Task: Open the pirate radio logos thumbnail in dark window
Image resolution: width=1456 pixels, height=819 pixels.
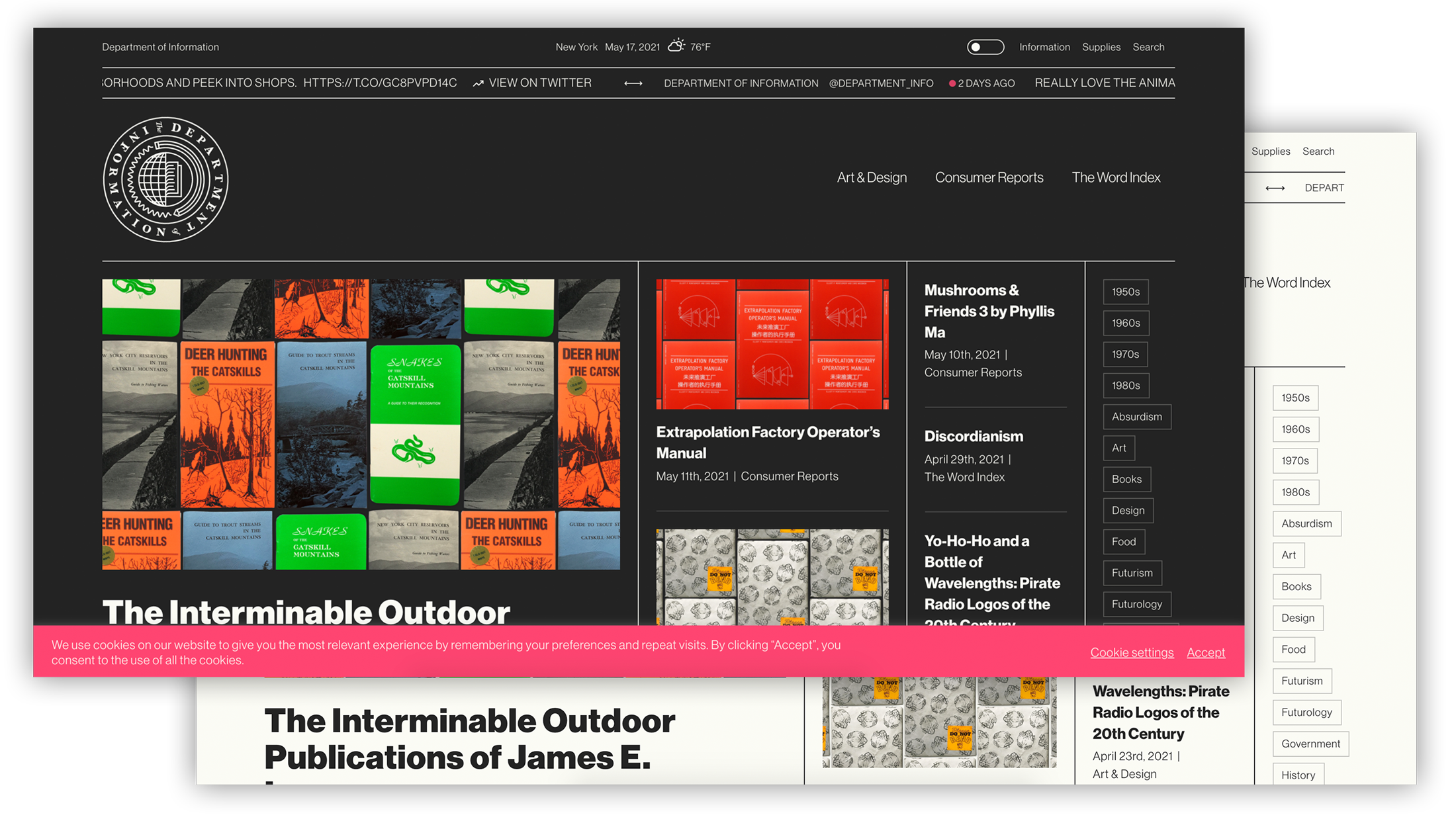Action: coord(772,577)
